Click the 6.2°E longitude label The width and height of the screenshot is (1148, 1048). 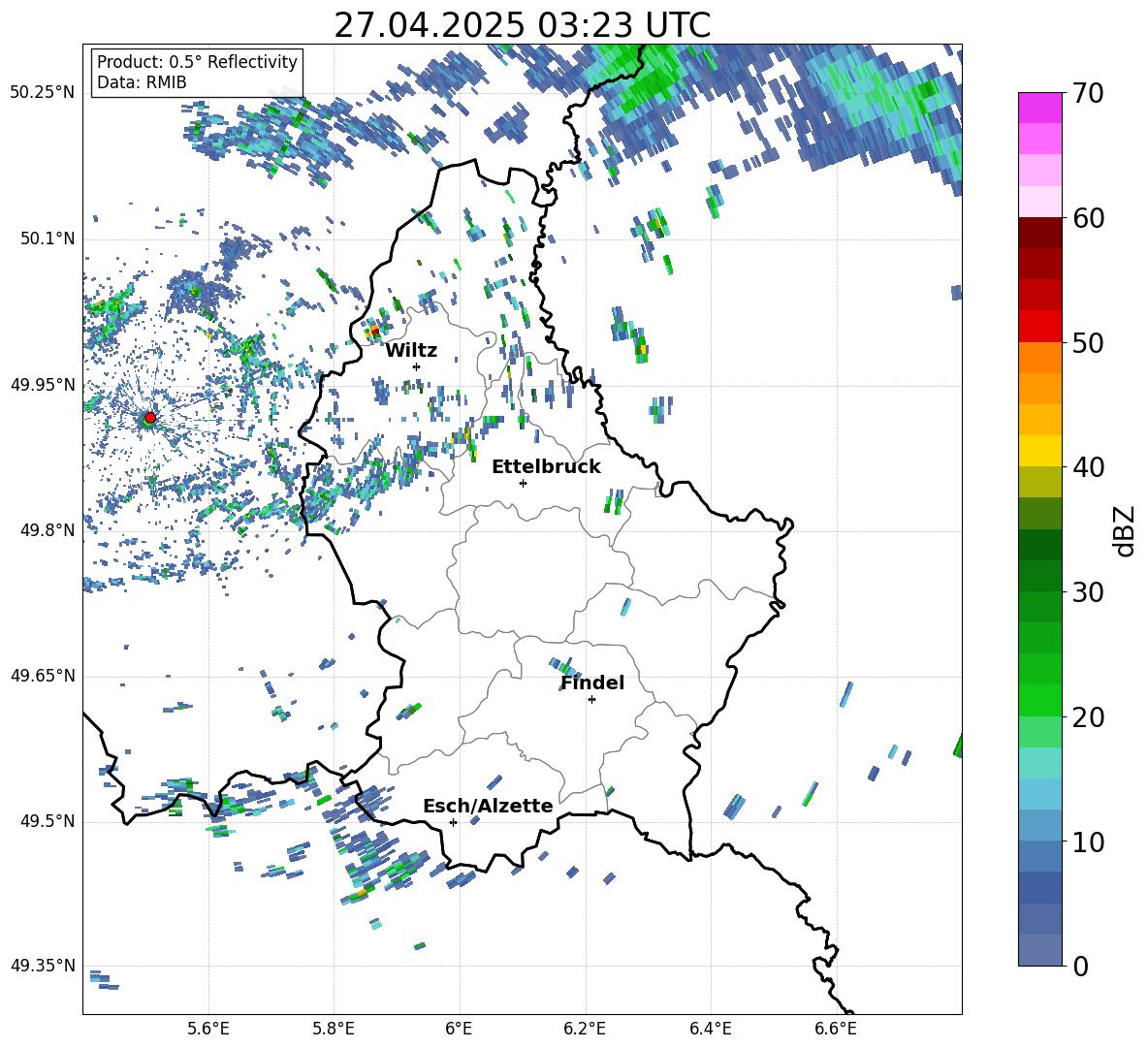click(585, 1029)
